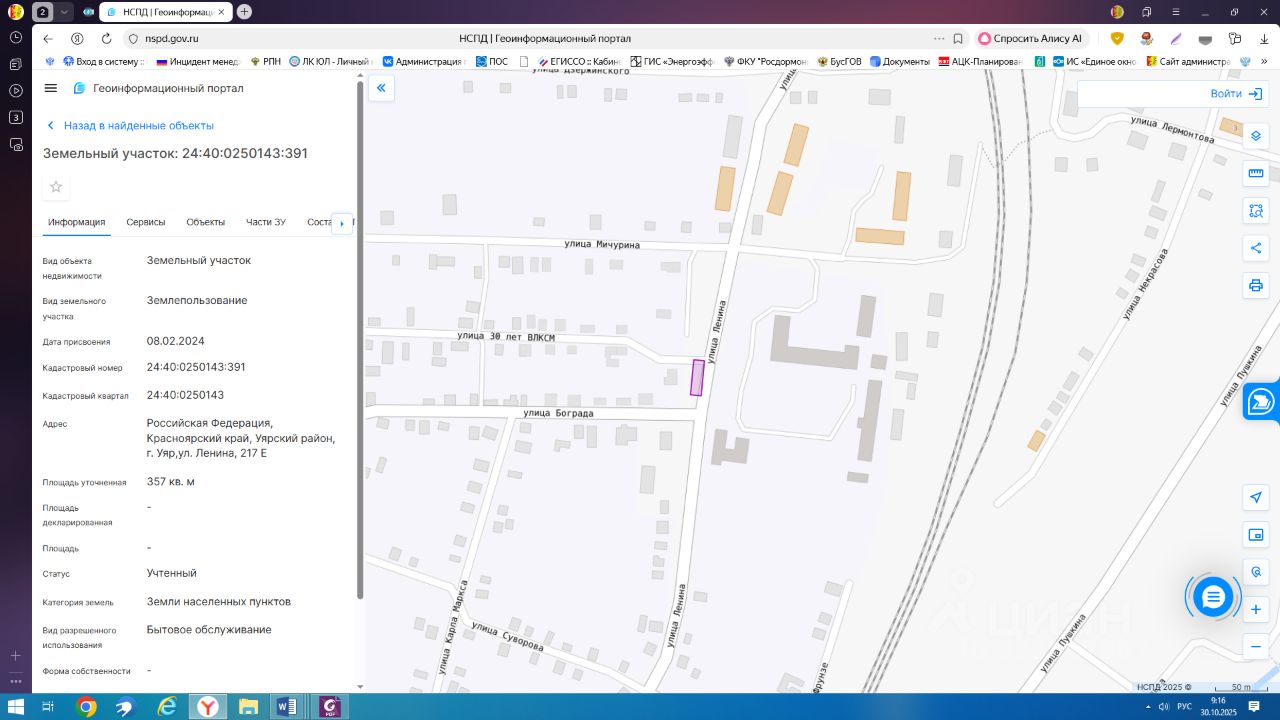Viewport: 1280px width, 720px height.
Task: Open the round chat support bubble
Action: pyautogui.click(x=1213, y=597)
